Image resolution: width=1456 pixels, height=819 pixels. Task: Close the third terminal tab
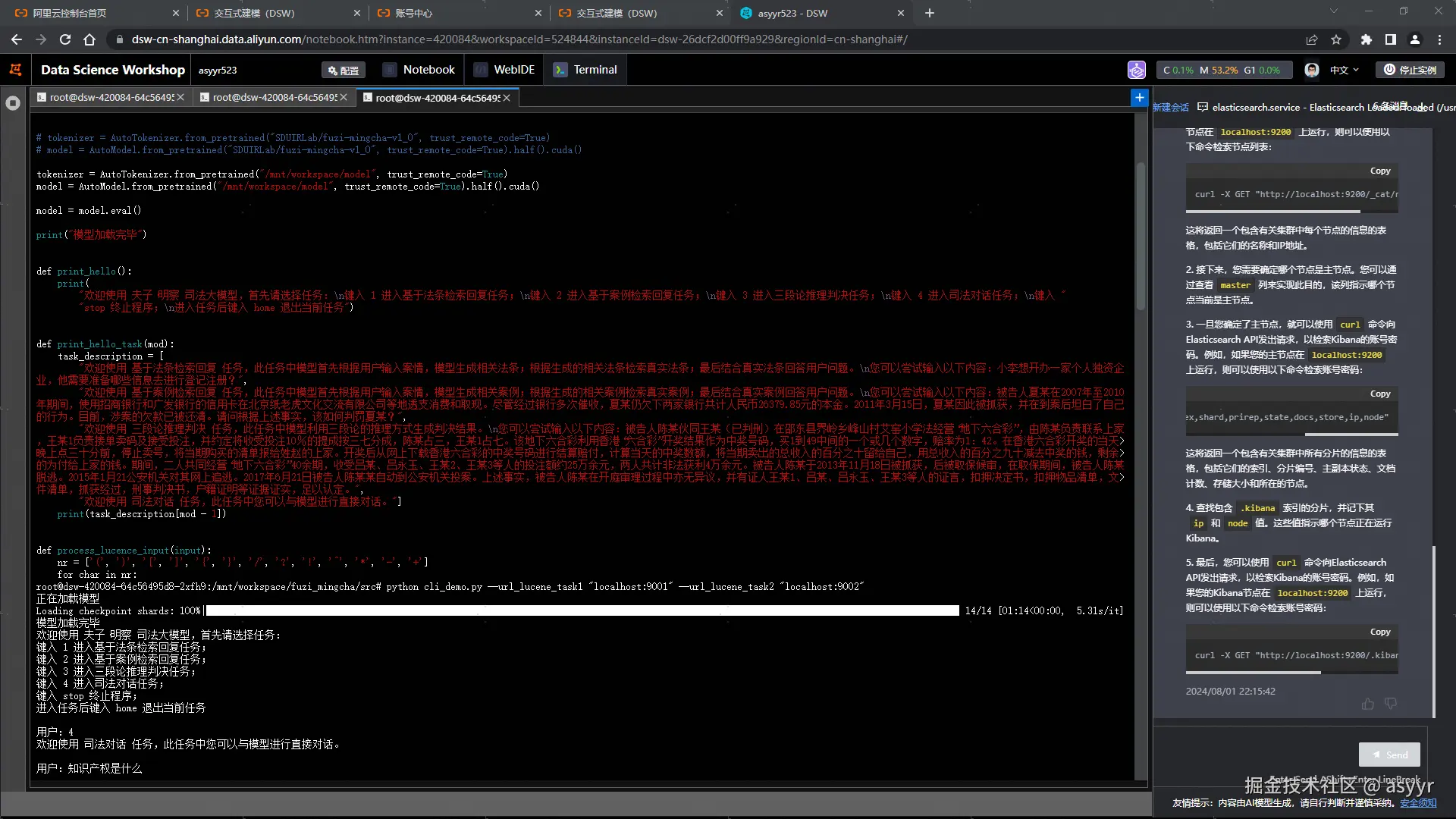click(x=507, y=98)
